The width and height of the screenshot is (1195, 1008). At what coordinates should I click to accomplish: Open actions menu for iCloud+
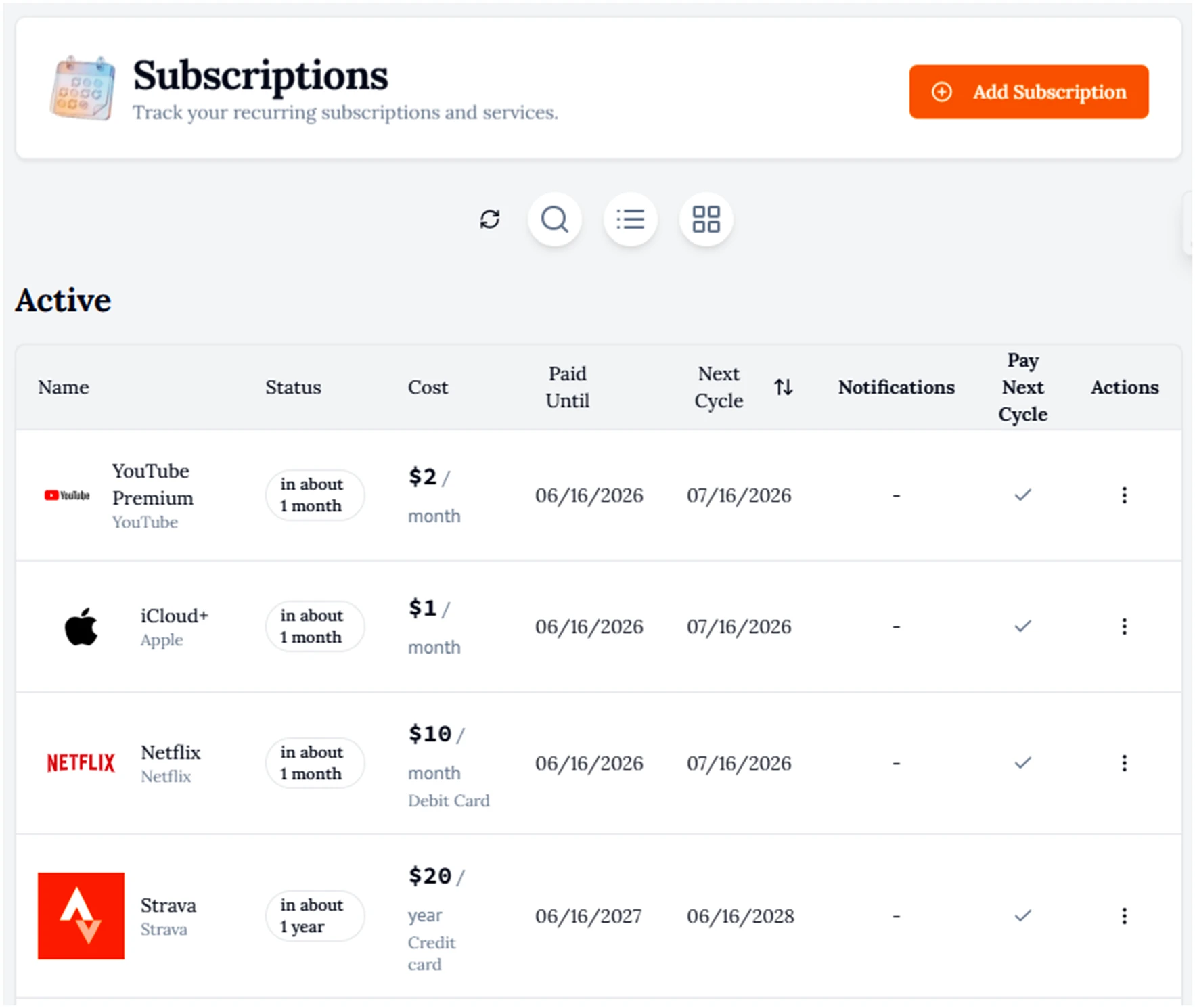pos(1125,626)
